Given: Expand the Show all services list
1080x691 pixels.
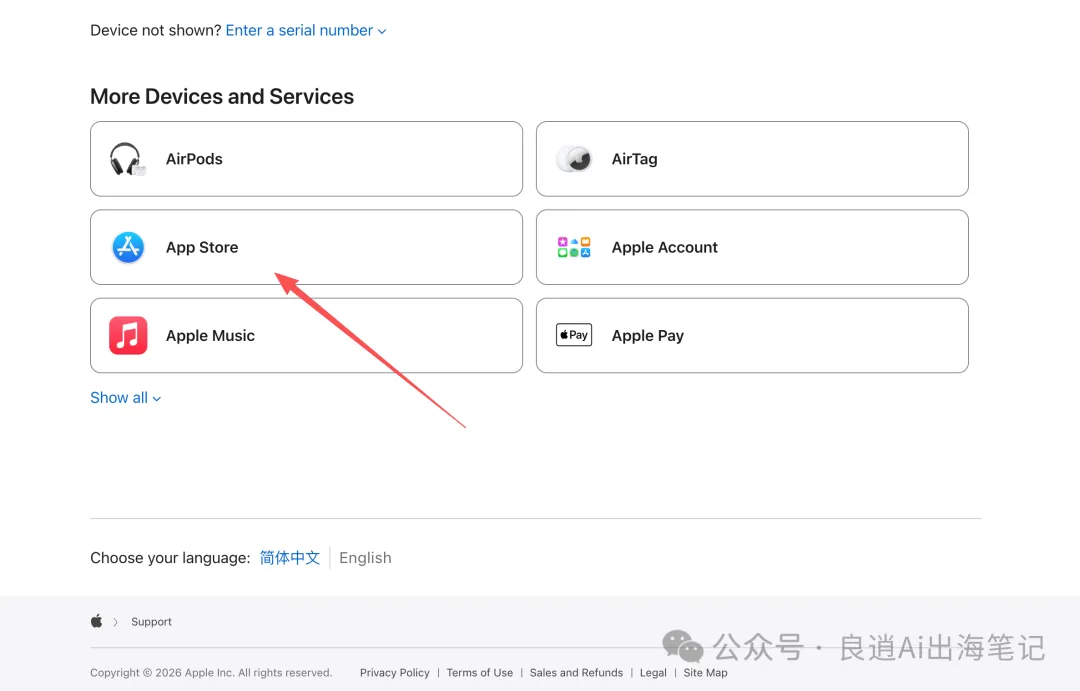Looking at the screenshot, I should (x=125, y=398).
